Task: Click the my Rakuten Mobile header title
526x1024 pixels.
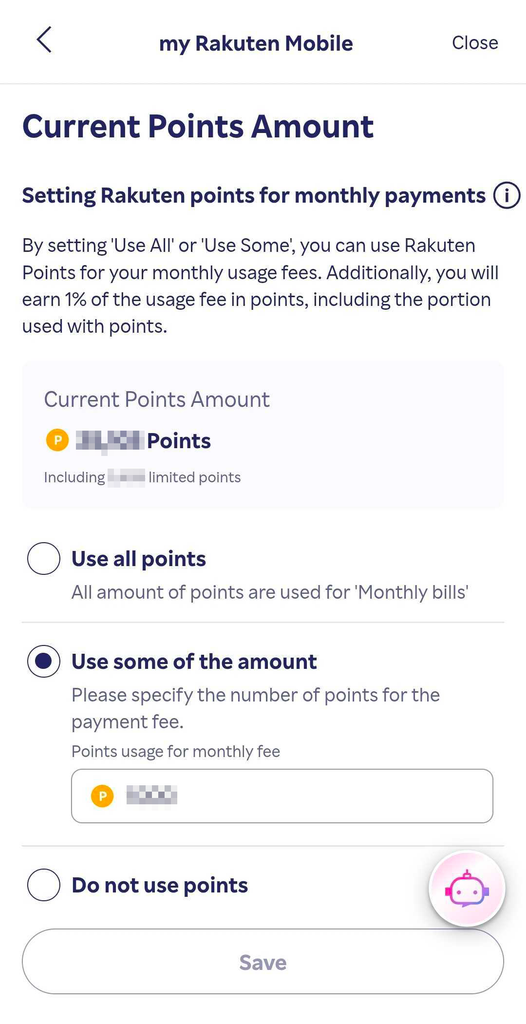Action: pyautogui.click(x=255, y=43)
